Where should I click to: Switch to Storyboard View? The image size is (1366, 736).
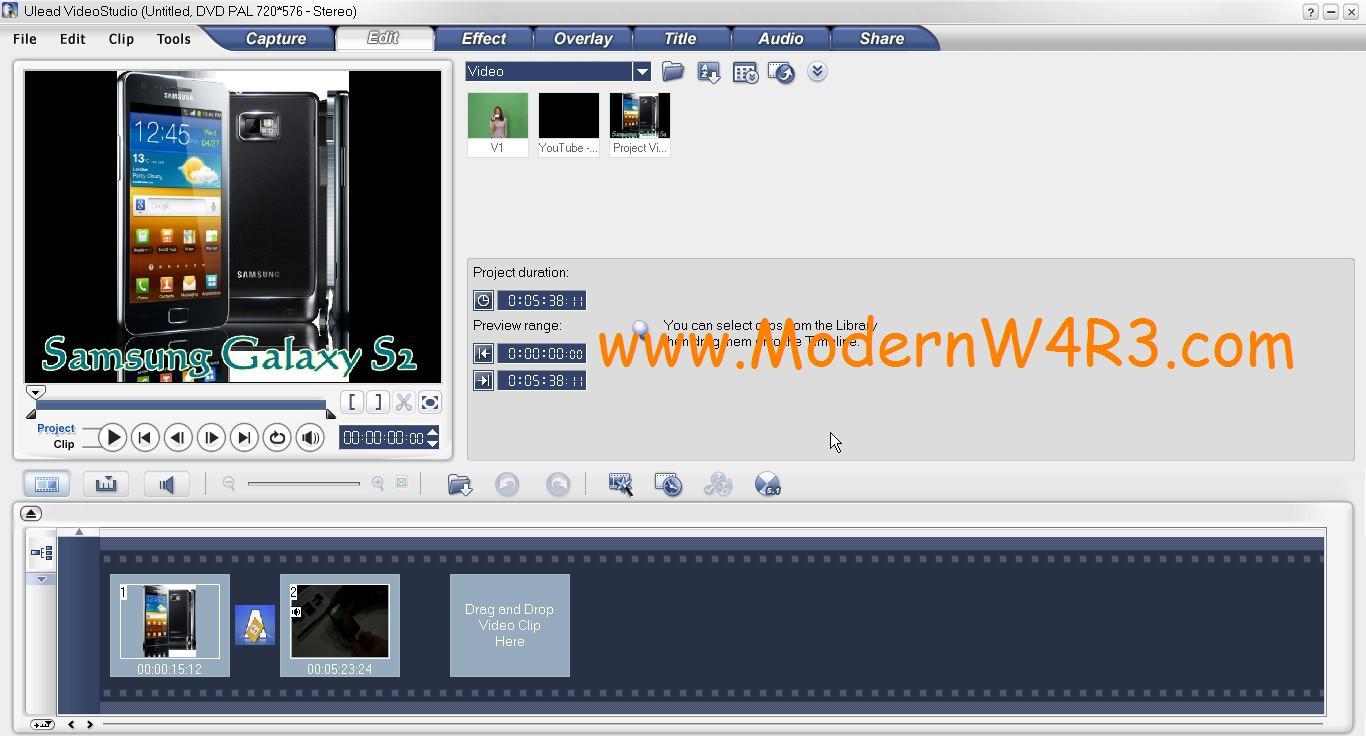click(x=47, y=484)
